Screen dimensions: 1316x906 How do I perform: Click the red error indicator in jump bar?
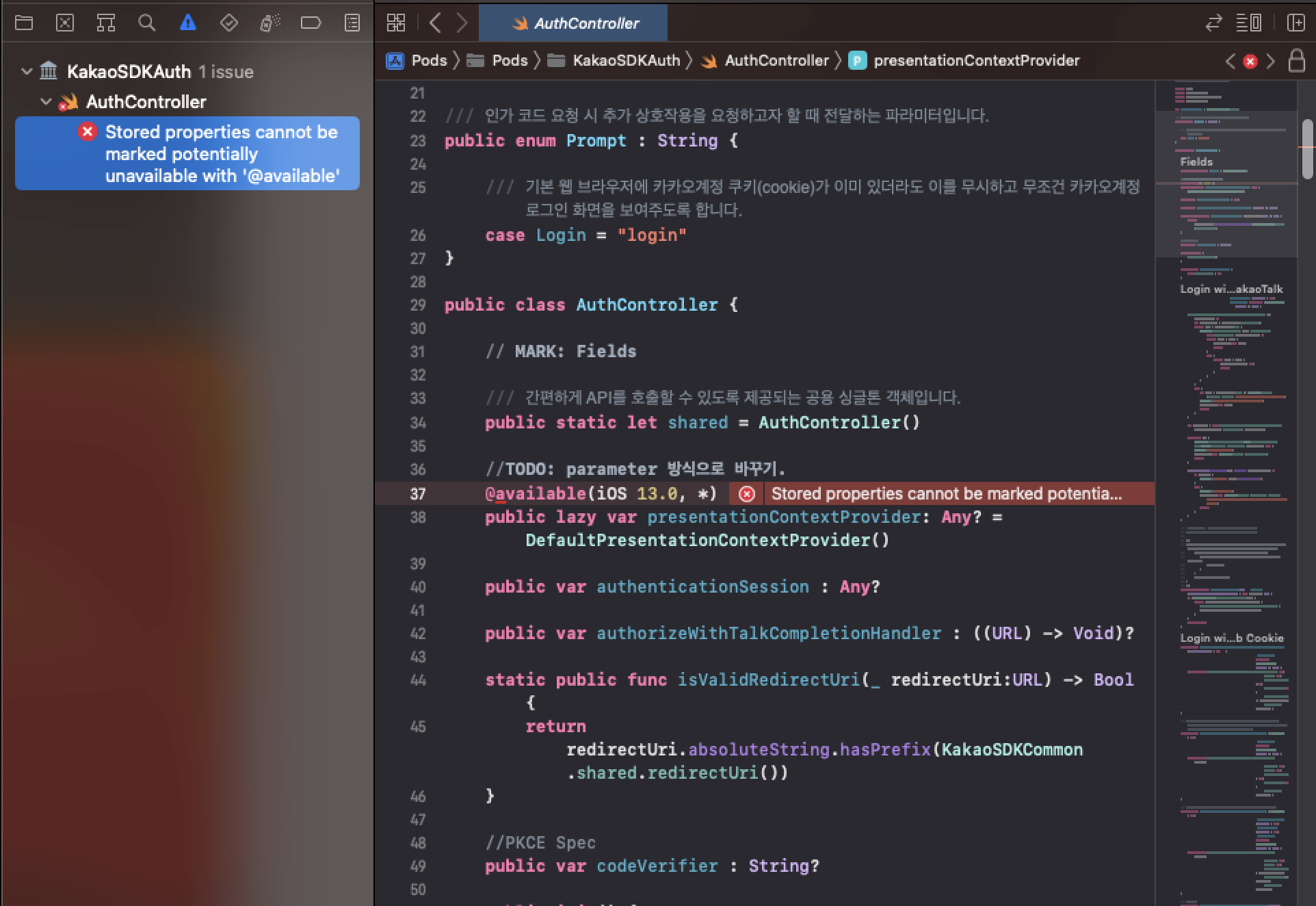[x=1250, y=62]
